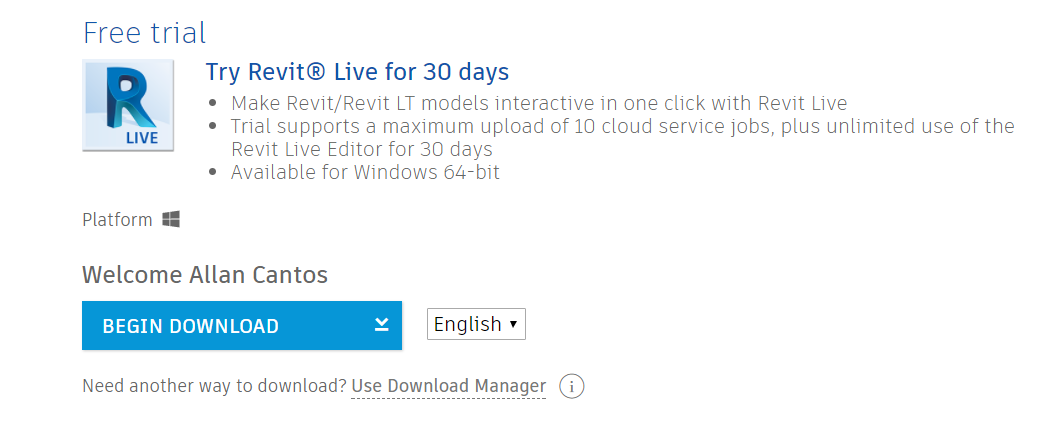Click the BEGIN DOWNLOAD button
Screen dimensions: 1063x426
(242, 326)
